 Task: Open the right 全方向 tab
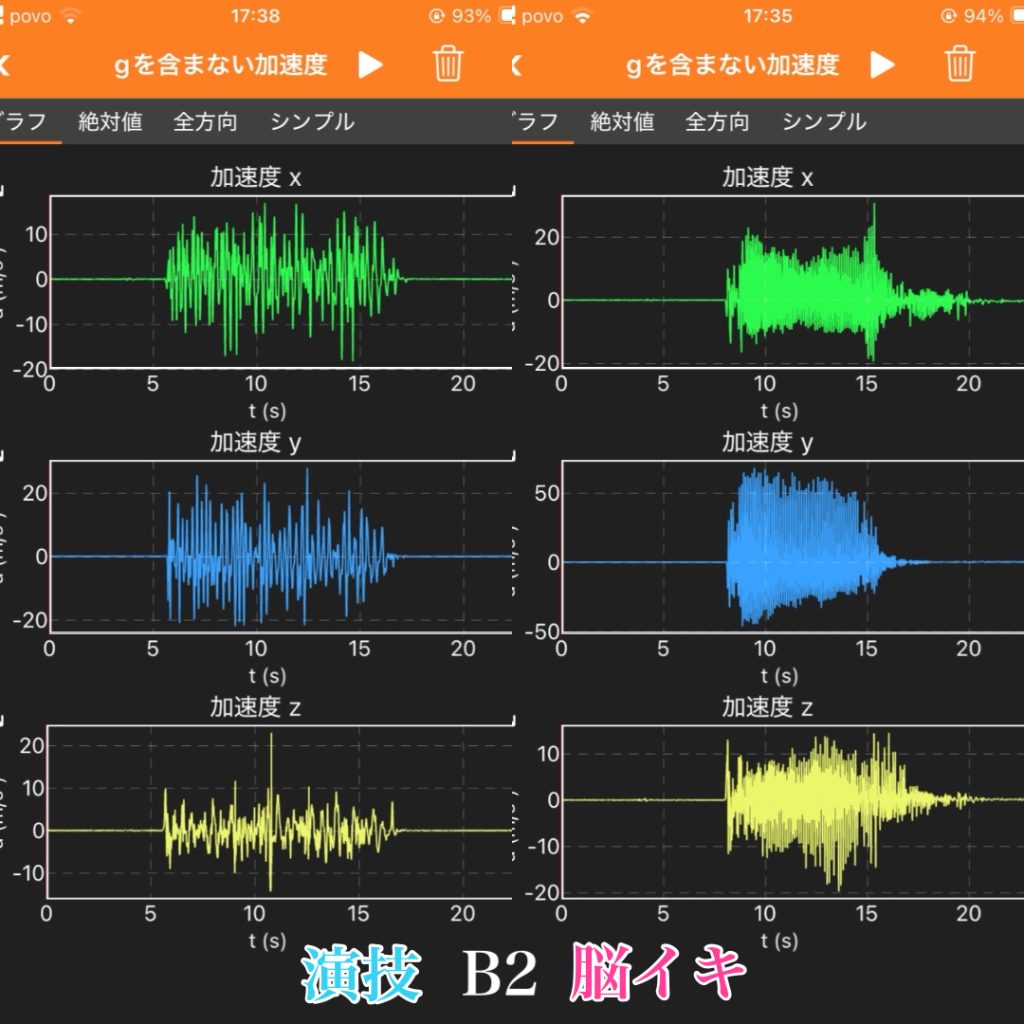click(717, 122)
